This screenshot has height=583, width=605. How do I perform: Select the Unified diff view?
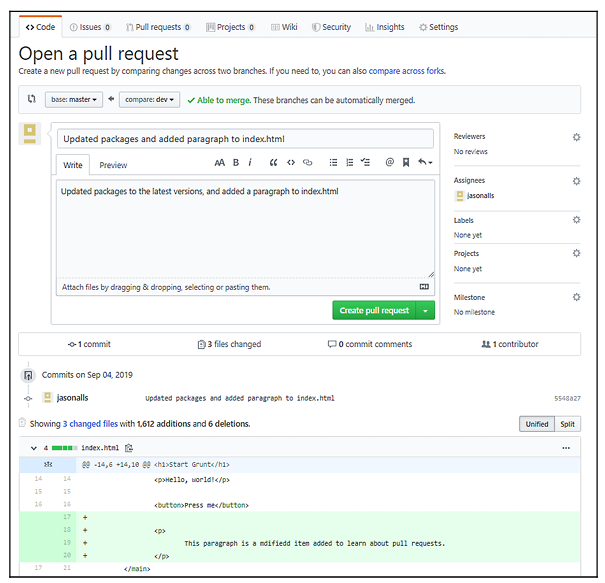click(537, 424)
